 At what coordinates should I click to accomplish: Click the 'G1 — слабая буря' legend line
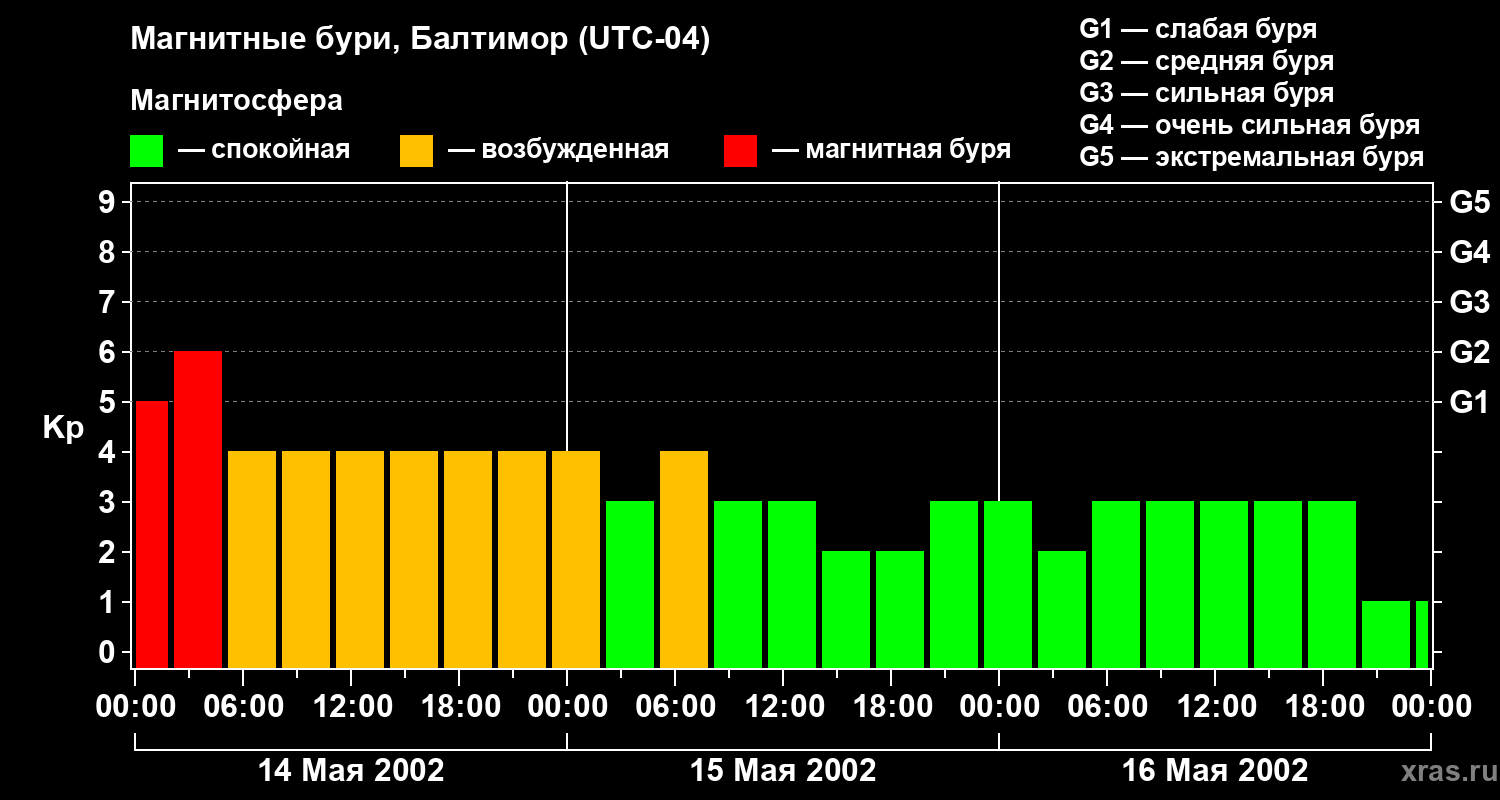coord(1198,29)
